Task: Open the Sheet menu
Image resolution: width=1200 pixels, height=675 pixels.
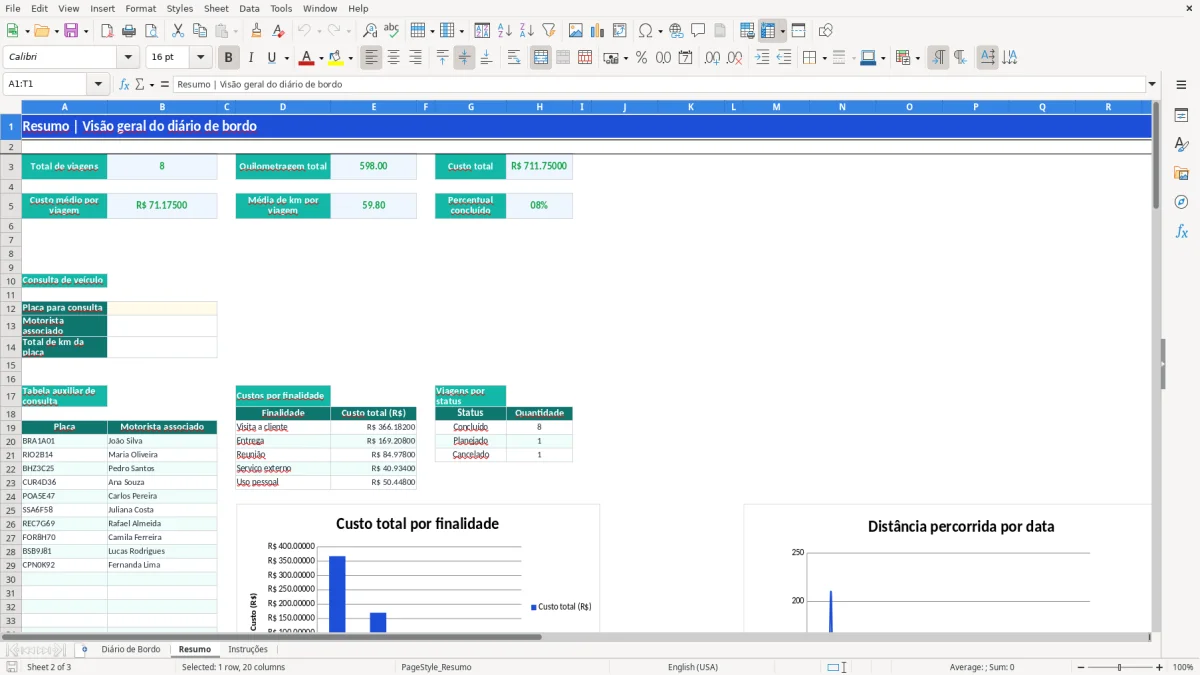Action: click(216, 8)
